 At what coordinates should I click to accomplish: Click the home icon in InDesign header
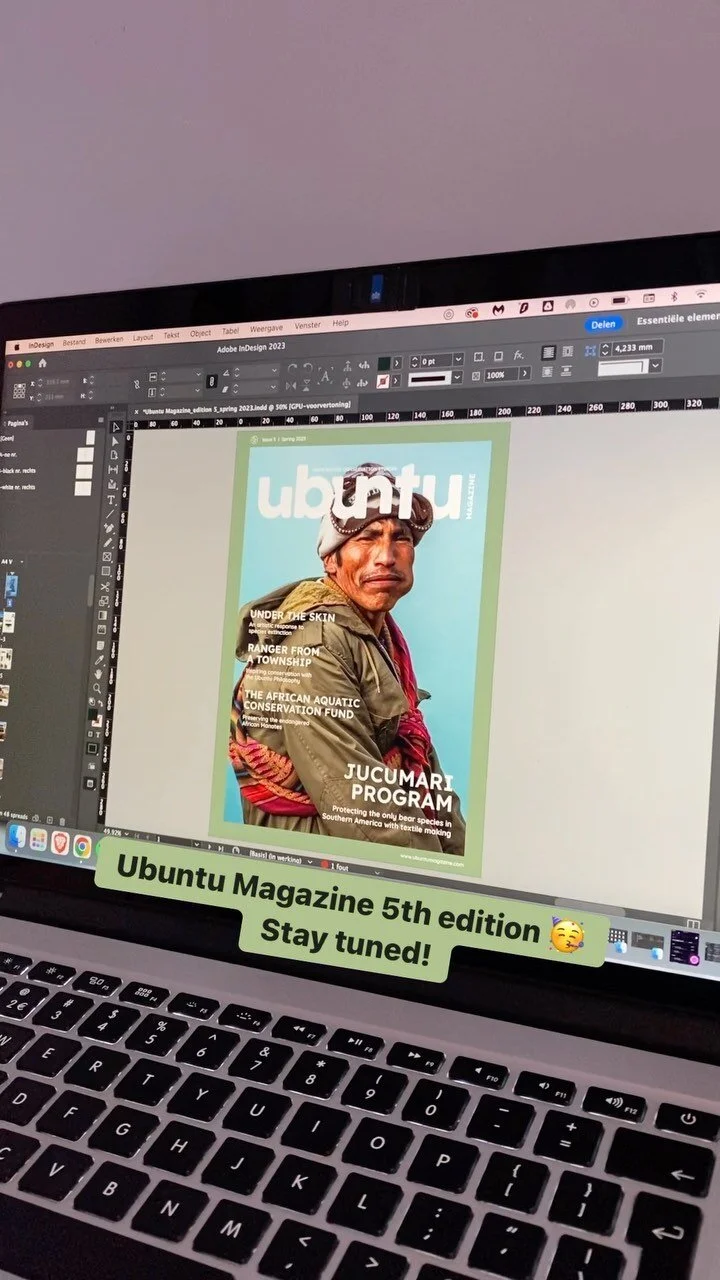(42, 363)
